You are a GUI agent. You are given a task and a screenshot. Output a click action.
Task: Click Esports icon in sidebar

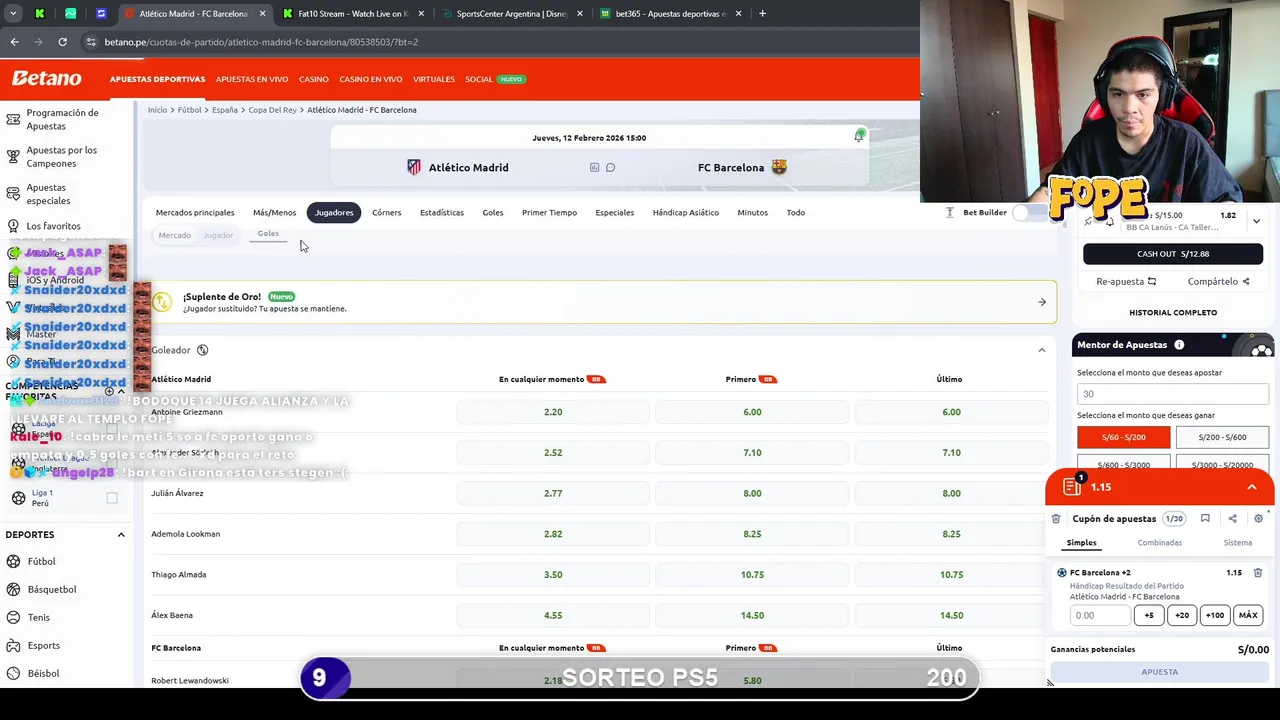[14, 645]
